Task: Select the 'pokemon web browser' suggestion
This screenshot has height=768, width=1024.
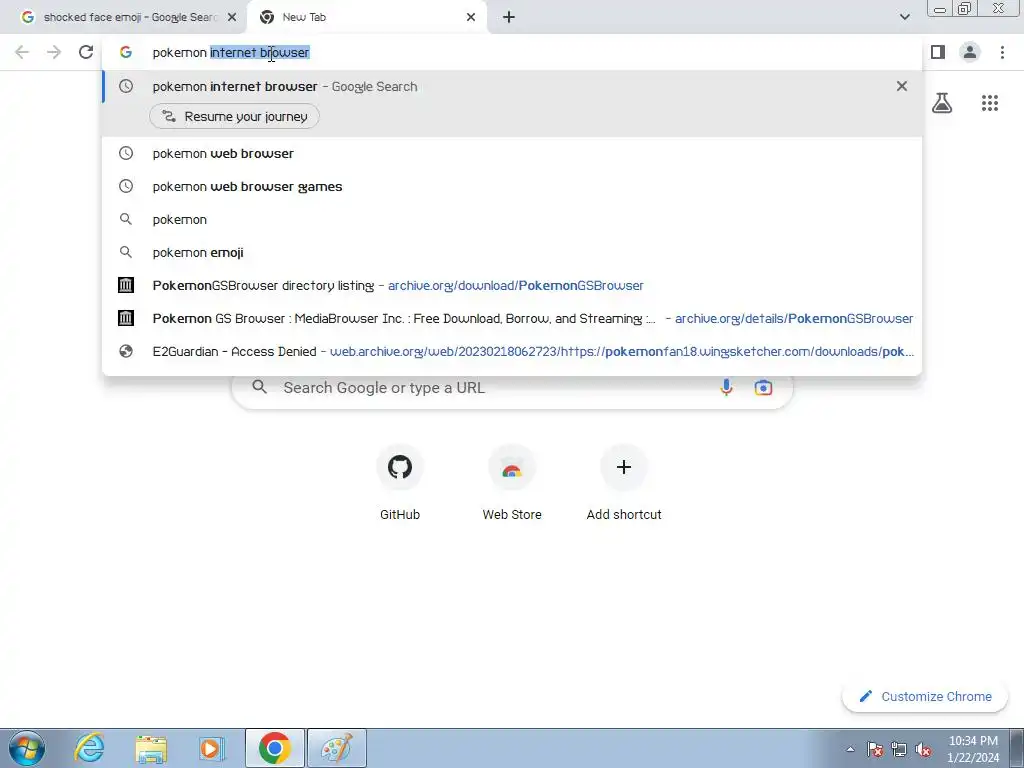Action: click(x=512, y=153)
